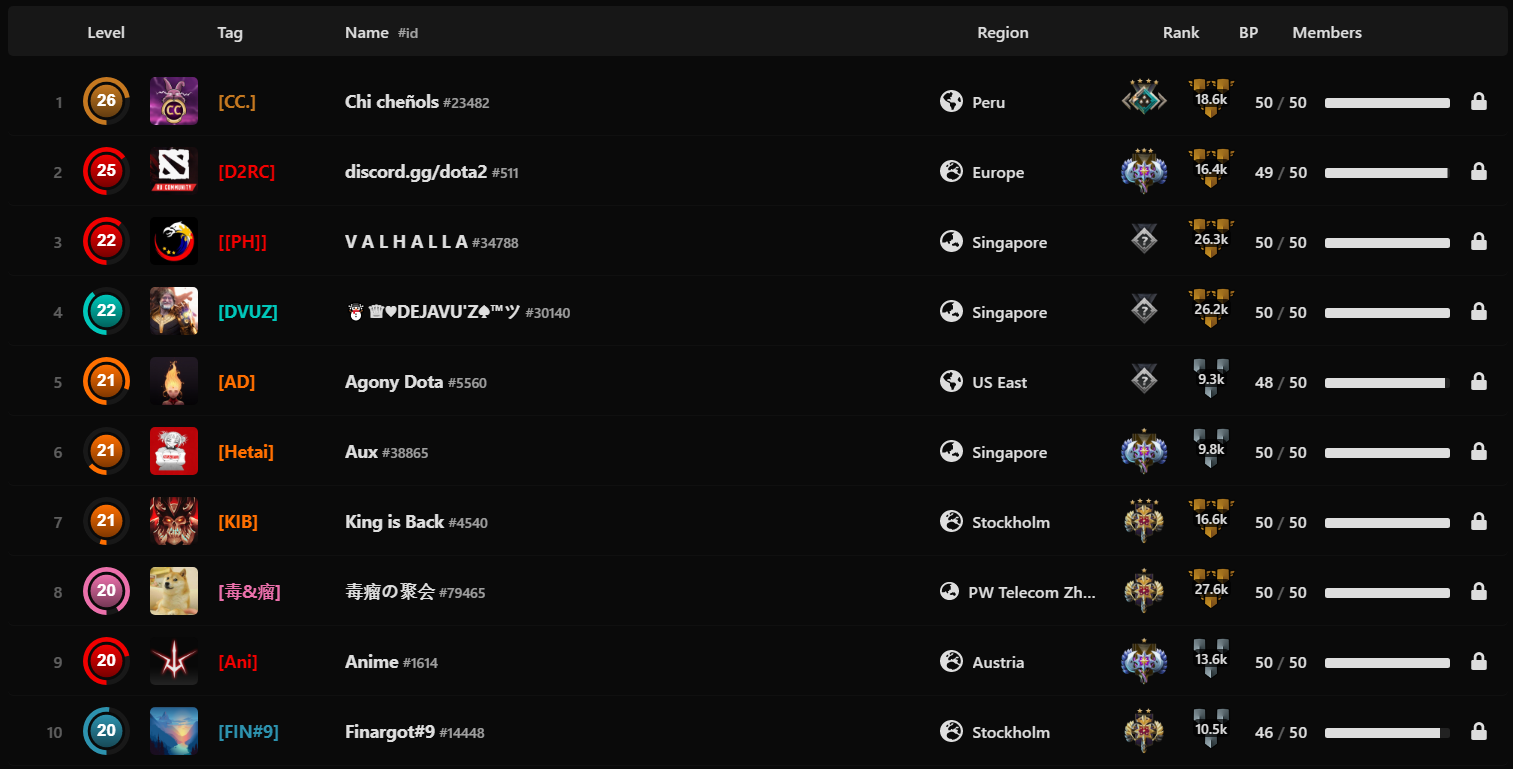Click the Shiba dog guild avatar

tap(174, 591)
